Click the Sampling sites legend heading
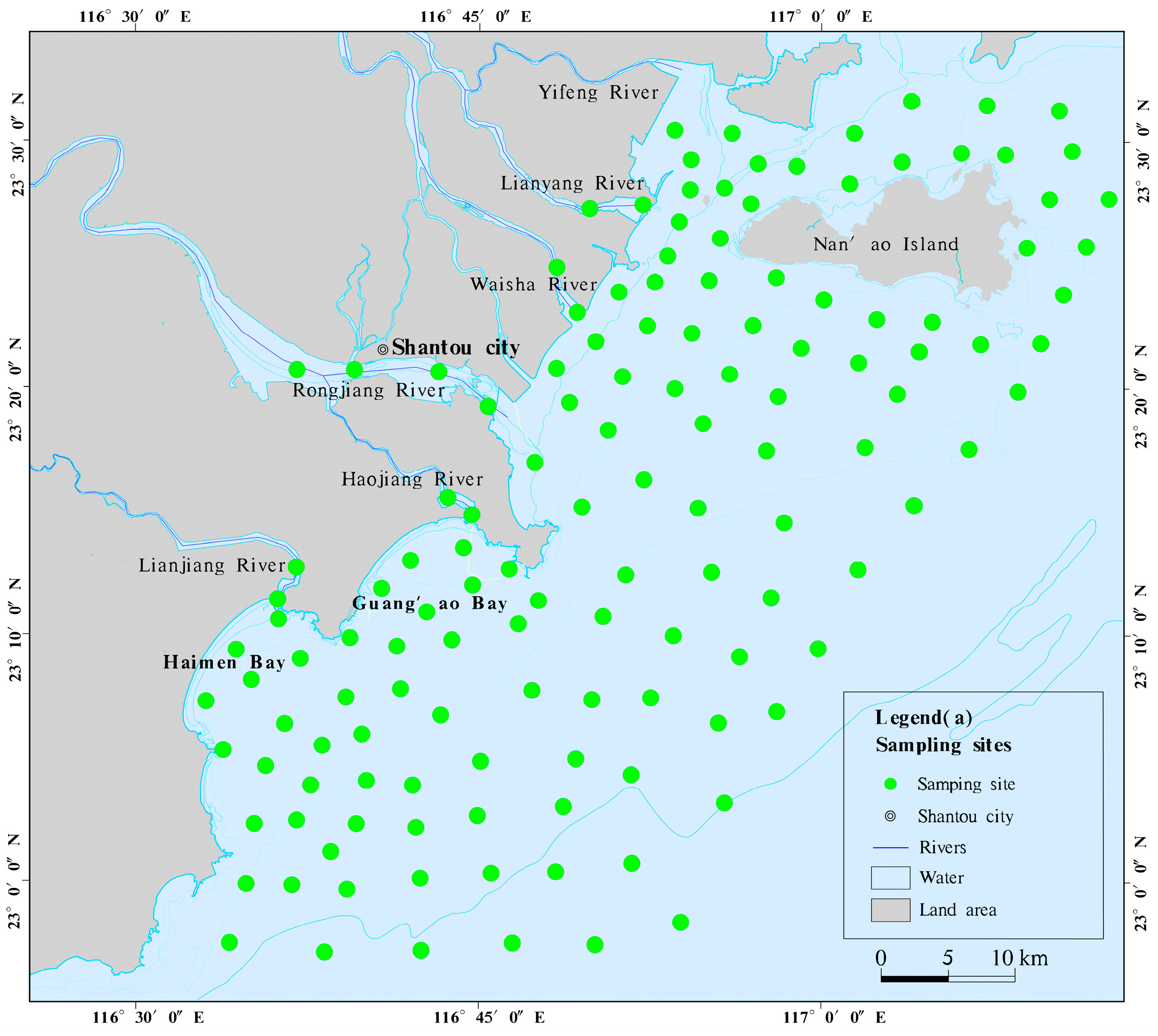The image size is (1158, 1036). click(943, 745)
